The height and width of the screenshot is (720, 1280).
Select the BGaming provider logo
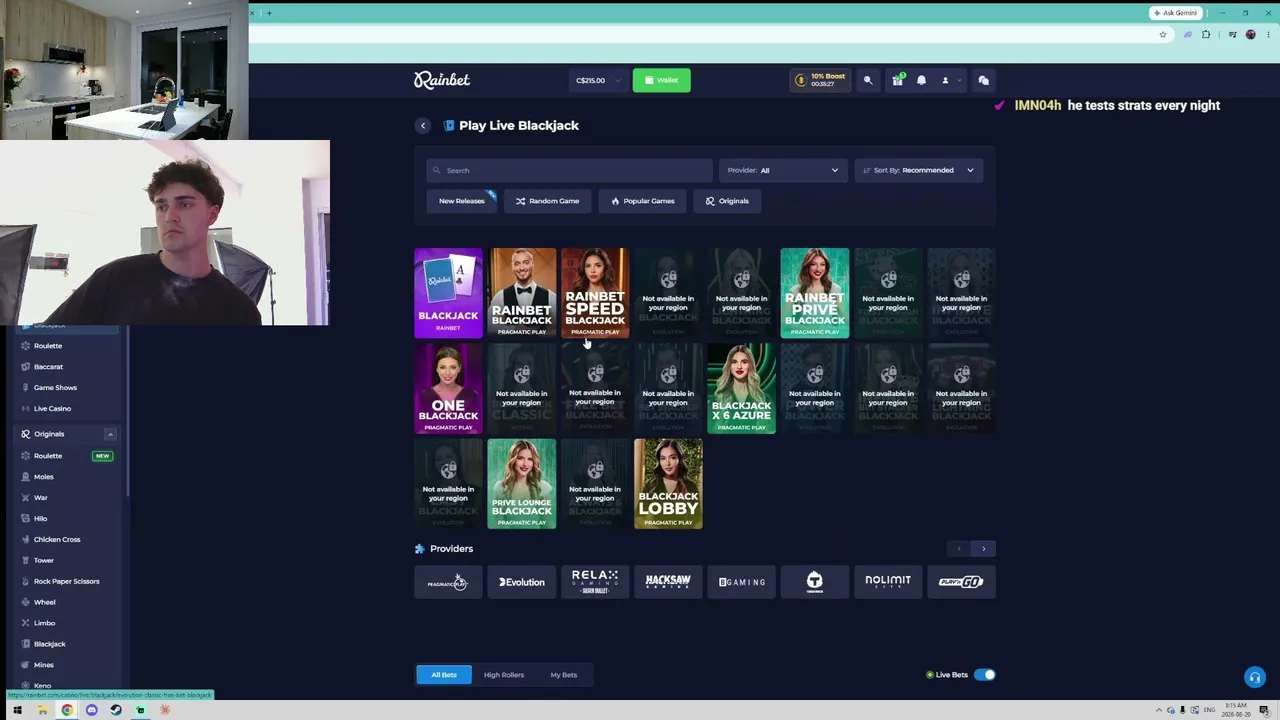coord(742,582)
